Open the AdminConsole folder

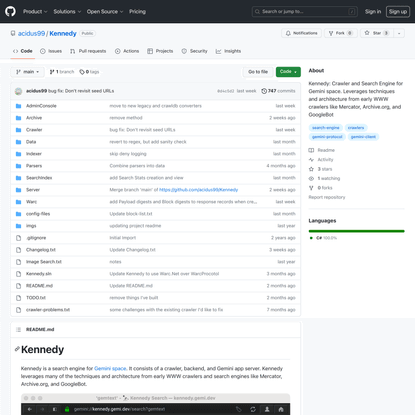click(41, 106)
